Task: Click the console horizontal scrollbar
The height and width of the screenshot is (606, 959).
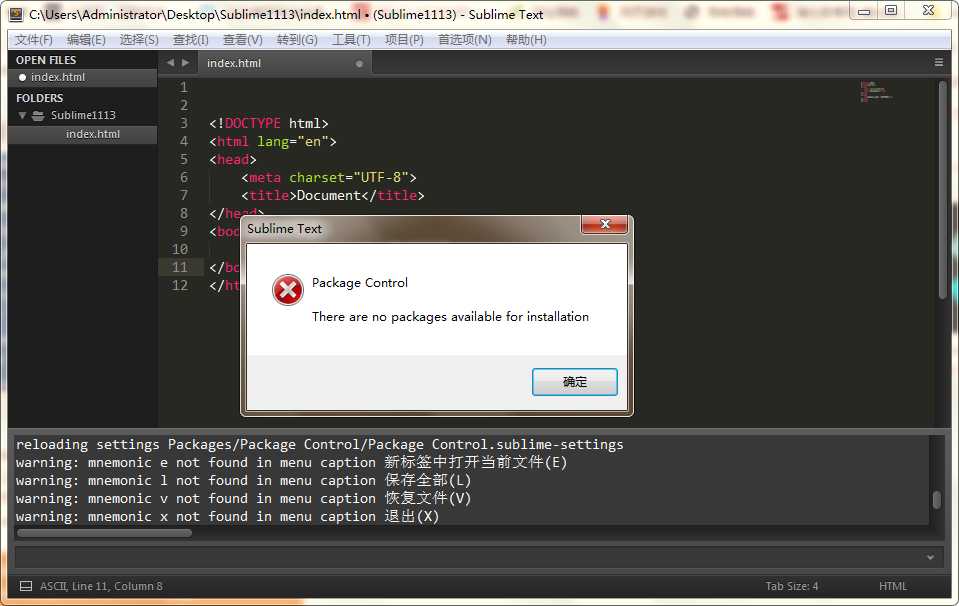Action: click(x=104, y=533)
